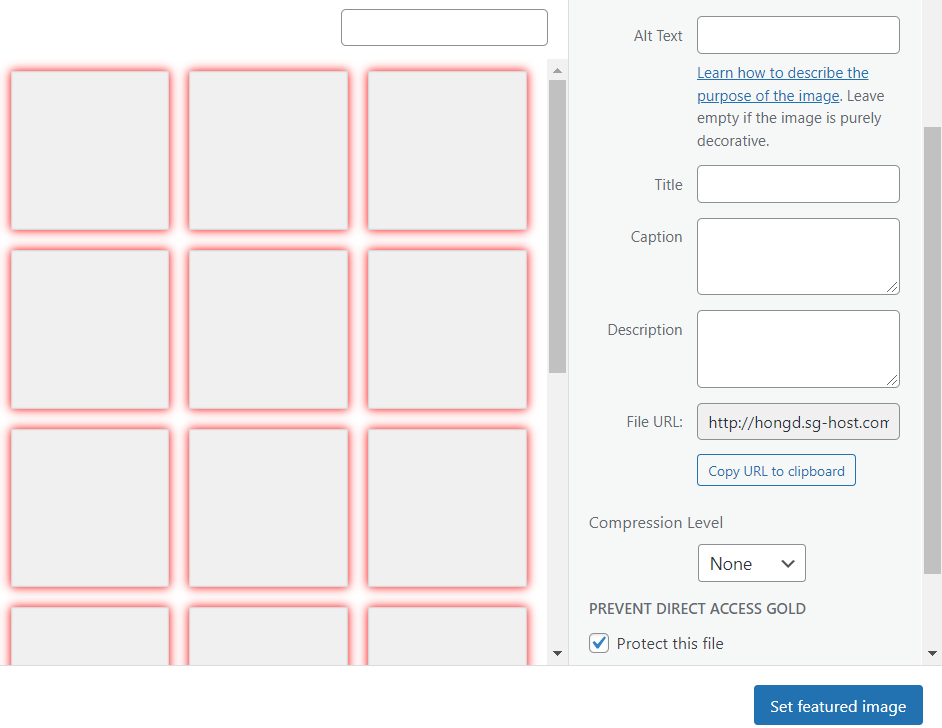Click attachment details scrollbar down arrow
Image resolution: width=942 pixels, height=728 pixels.
(x=932, y=654)
